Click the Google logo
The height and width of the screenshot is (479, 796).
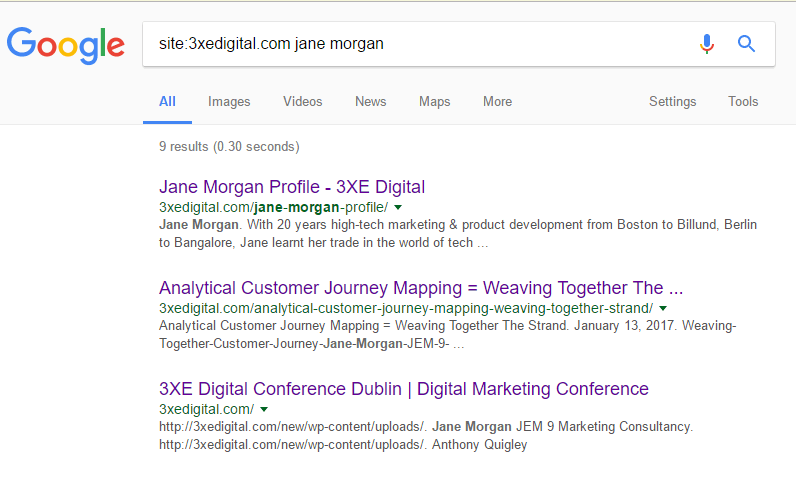point(65,45)
